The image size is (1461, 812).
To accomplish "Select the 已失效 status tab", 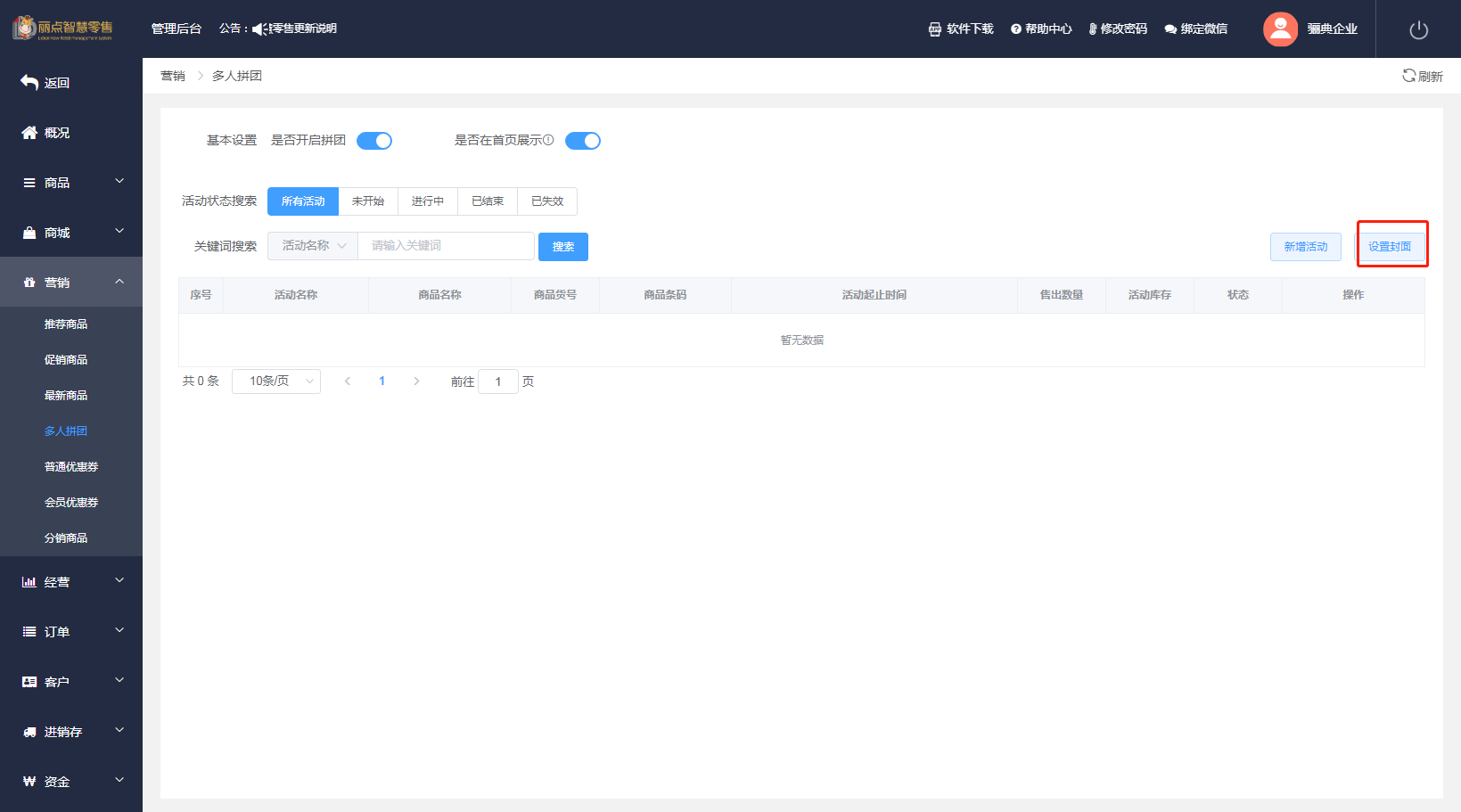I will [x=547, y=201].
